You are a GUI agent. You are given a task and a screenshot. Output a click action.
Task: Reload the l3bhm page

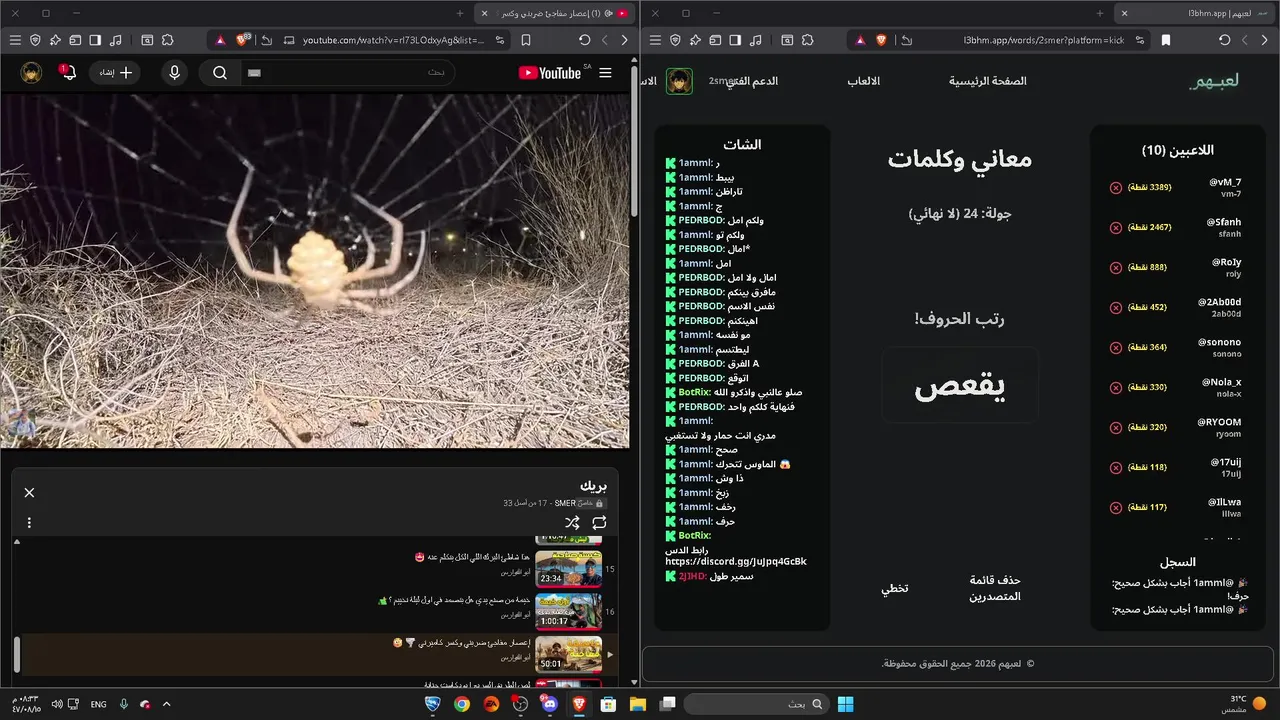(x=1225, y=40)
